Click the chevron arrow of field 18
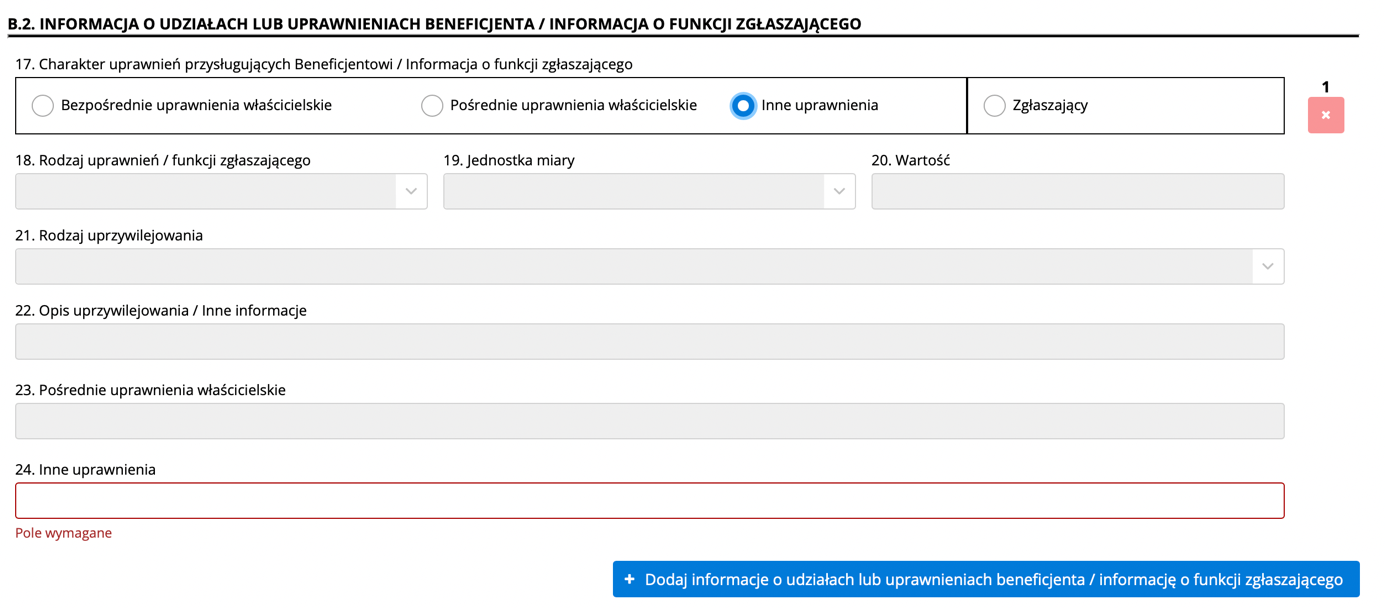The height and width of the screenshot is (608, 1385). coord(411,191)
